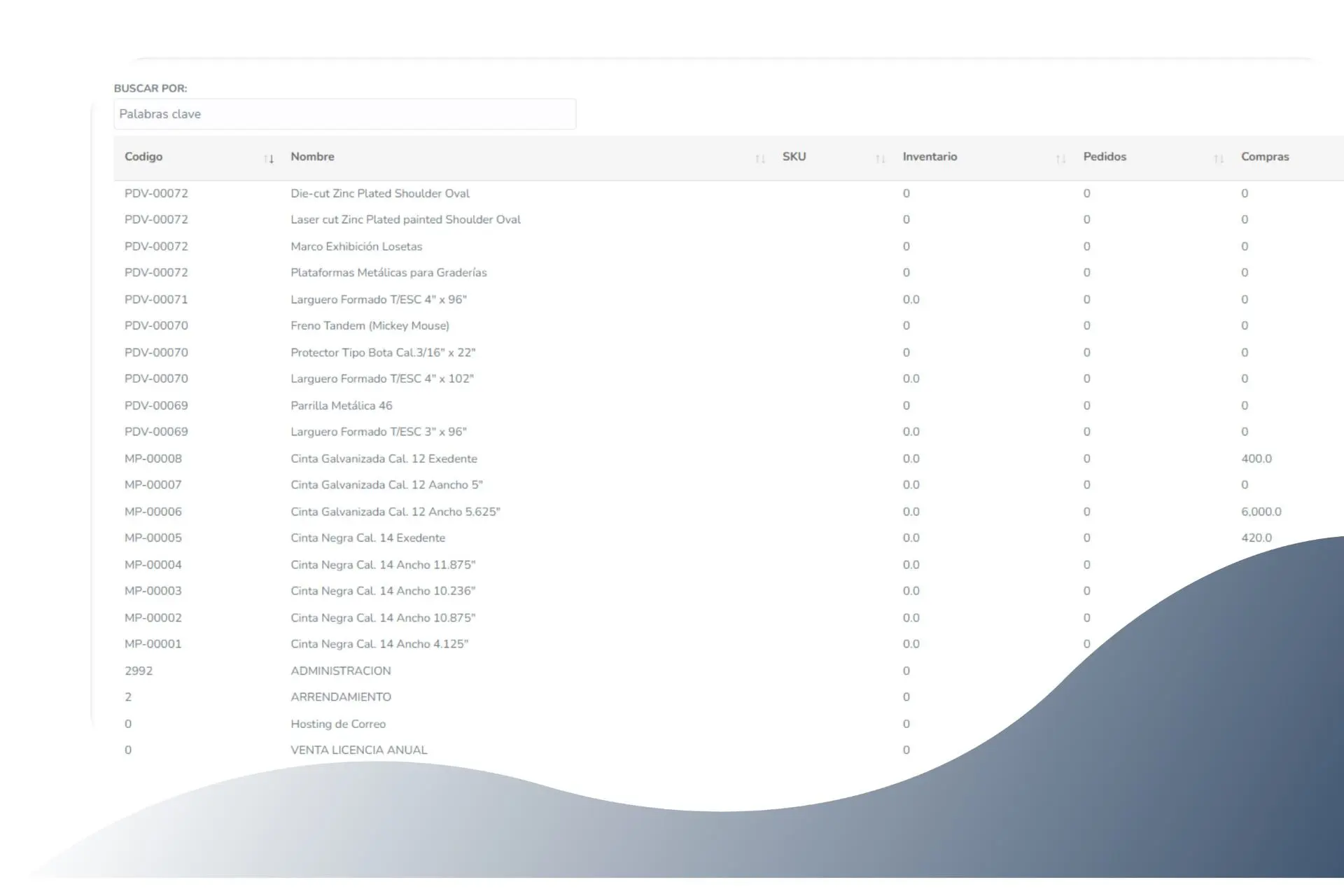Open Die-cut Zinc Plated Shoulder Oval item
Image resolution: width=1344 pixels, height=896 pixels.
379,193
